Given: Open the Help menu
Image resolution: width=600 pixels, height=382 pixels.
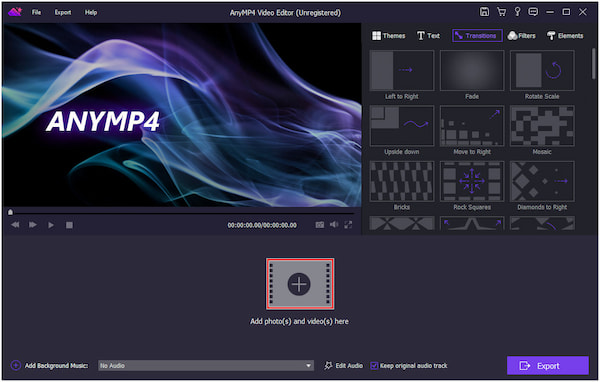Looking at the screenshot, I should tap(91, 12).
